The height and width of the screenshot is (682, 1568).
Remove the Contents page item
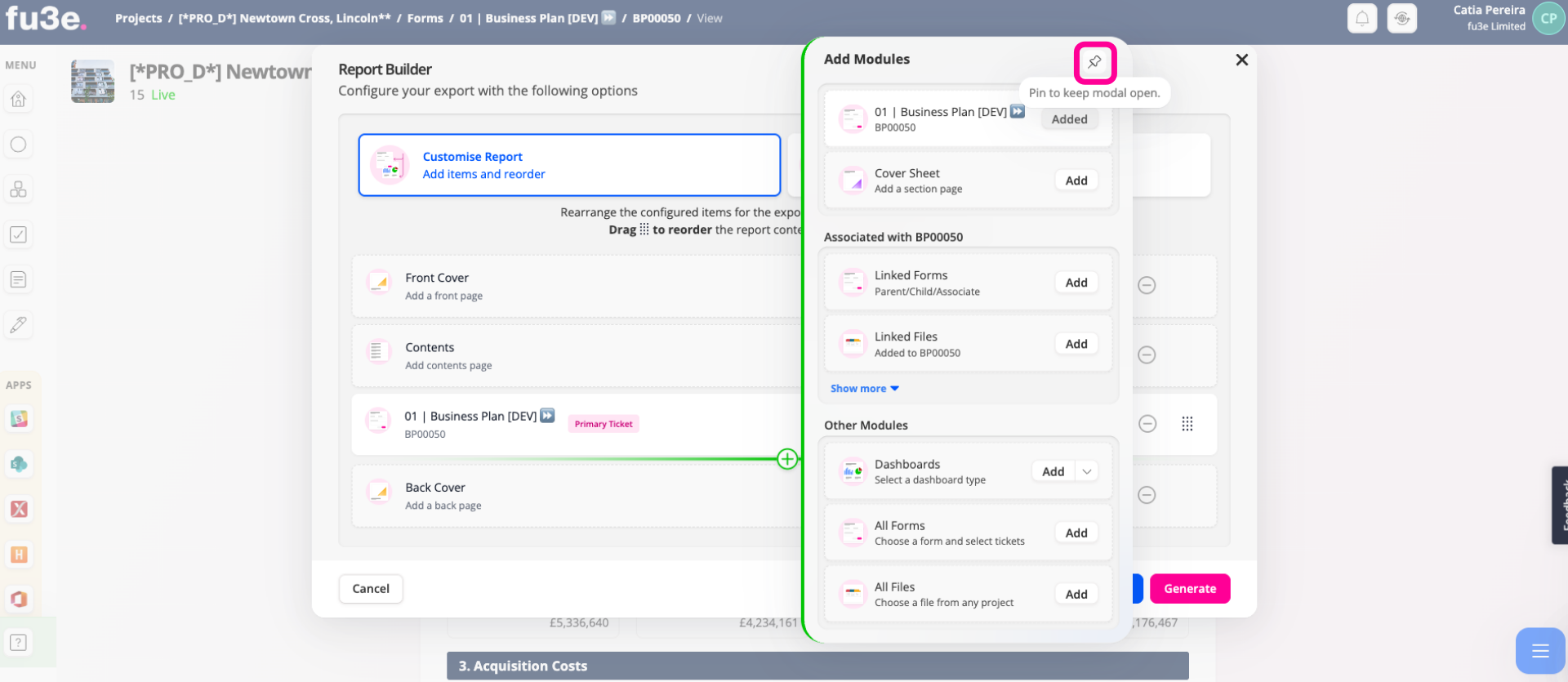(1147, 354)
